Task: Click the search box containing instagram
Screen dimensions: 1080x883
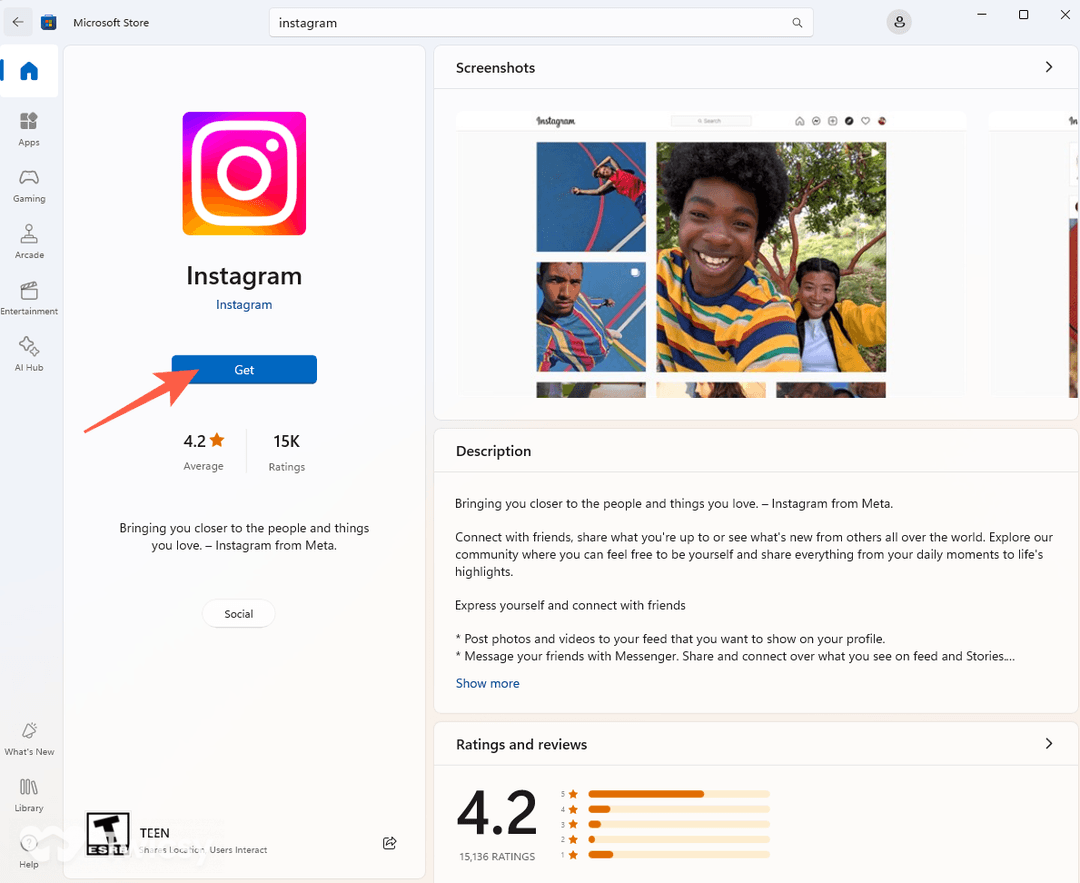Action: 541,23
